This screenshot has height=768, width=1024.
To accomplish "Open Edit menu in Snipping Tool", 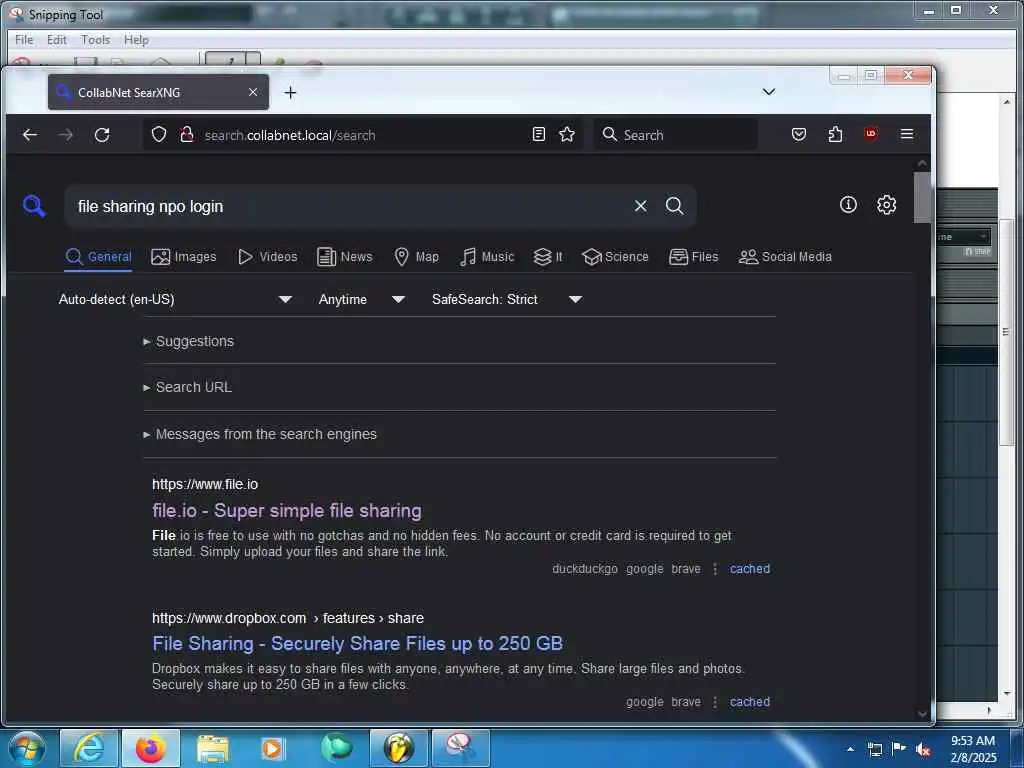I will pyautogui.click(x=57, y=40).
